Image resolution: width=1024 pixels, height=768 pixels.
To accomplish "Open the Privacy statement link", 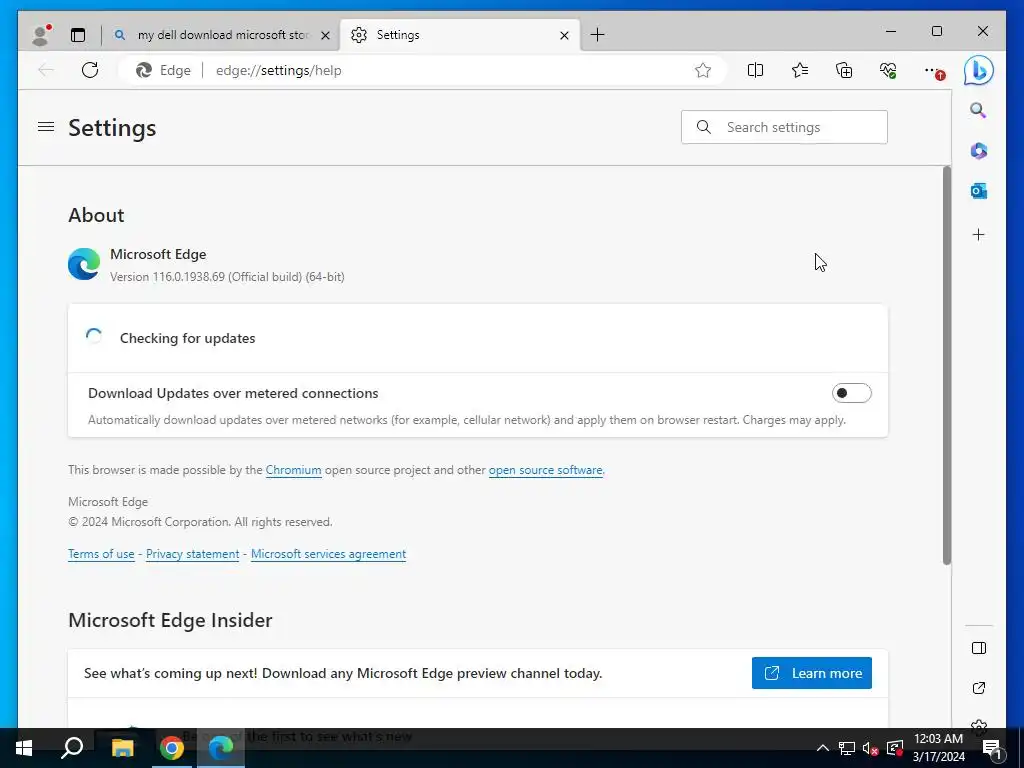I will (x=192, y=554).
